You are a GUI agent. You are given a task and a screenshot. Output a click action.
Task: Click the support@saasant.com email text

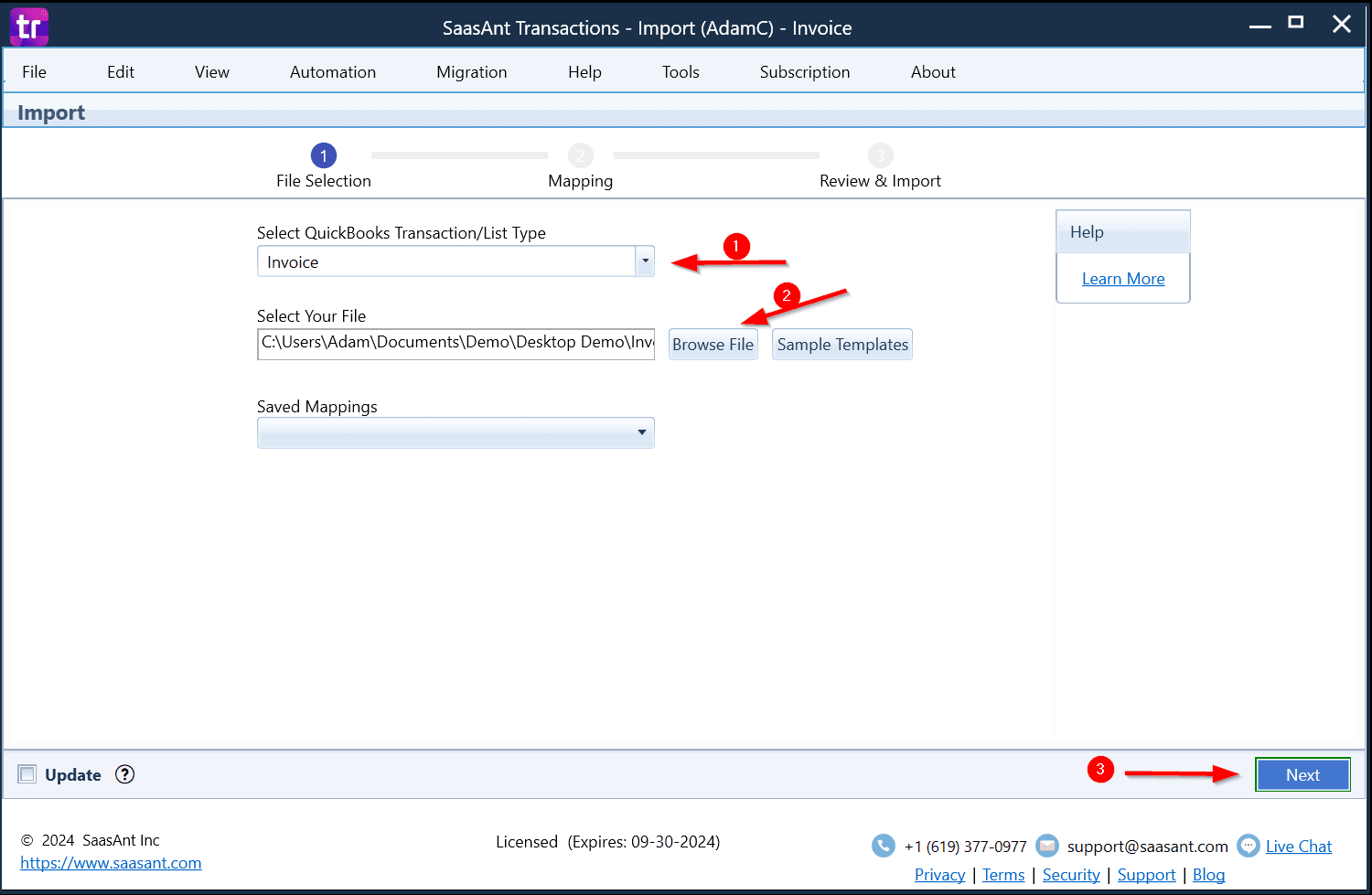pos(1147,847)
